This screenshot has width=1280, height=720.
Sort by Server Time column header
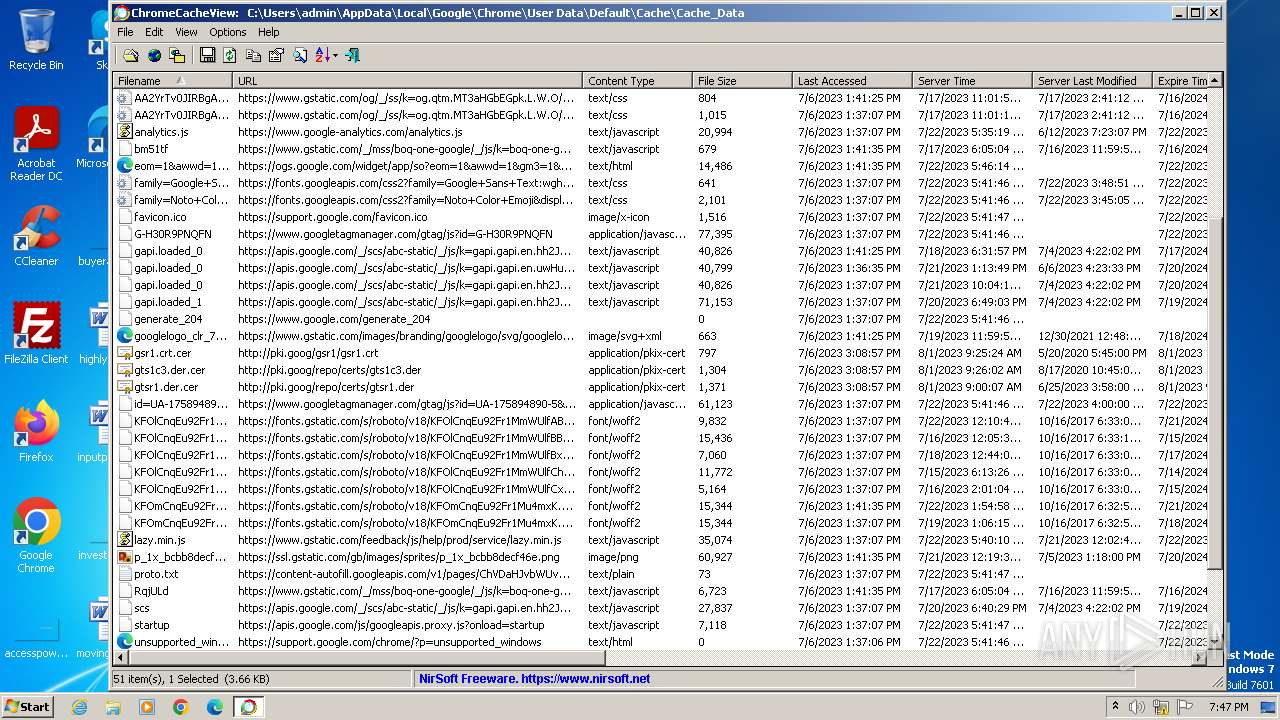point(972,81)
